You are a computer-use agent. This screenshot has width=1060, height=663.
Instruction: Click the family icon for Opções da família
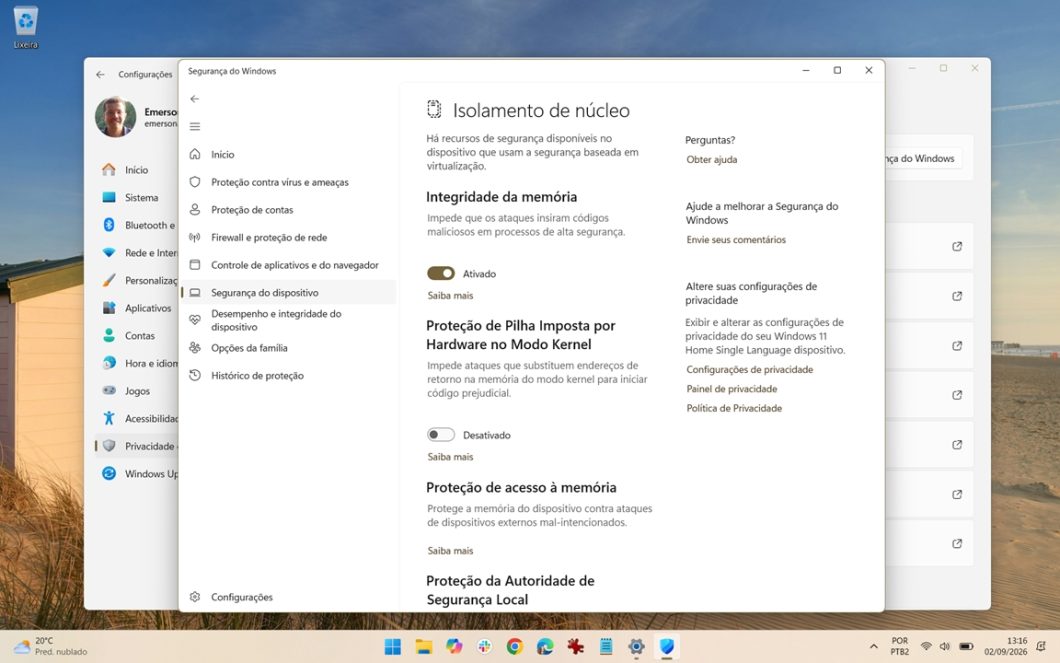195,347
